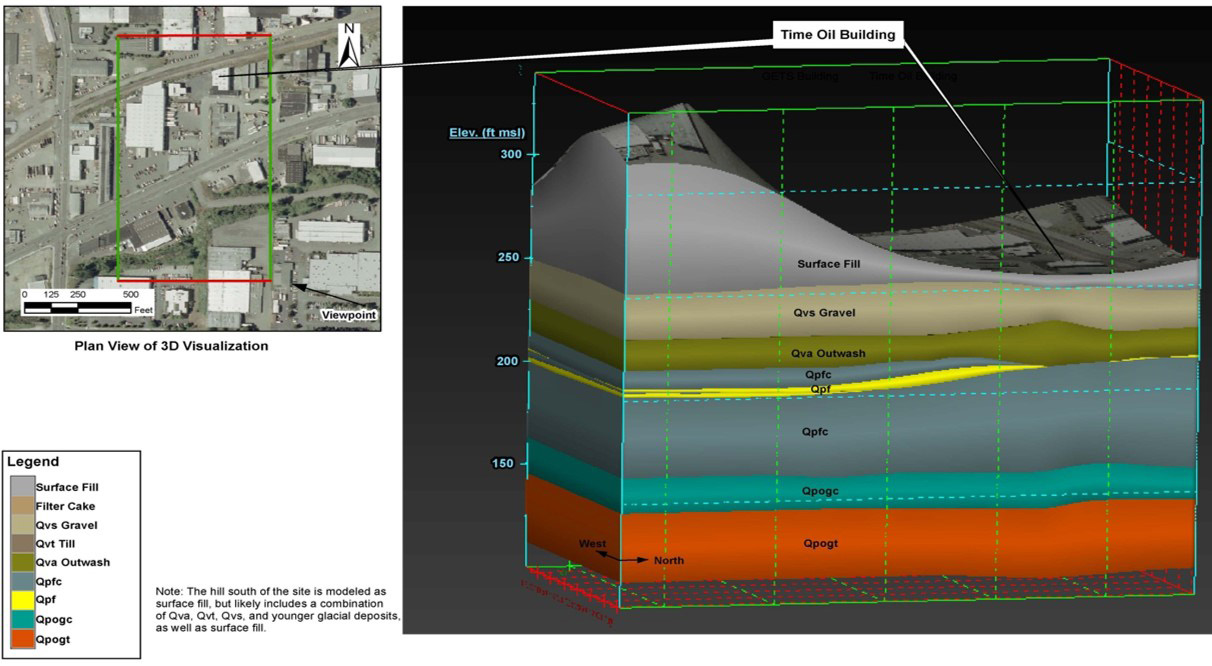
Task: Click the aerial photo plan view image
Action: (192, 169)
